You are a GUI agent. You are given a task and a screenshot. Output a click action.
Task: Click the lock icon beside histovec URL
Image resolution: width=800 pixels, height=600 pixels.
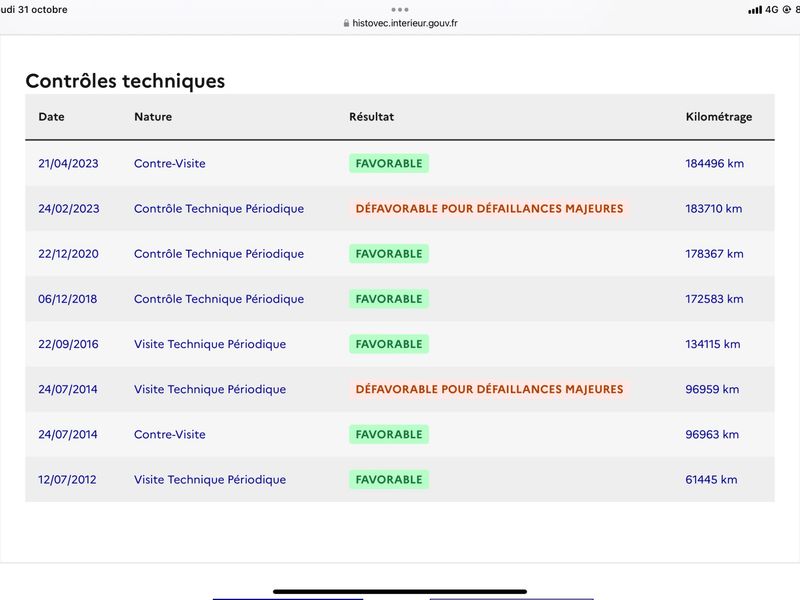coord(346,23)
